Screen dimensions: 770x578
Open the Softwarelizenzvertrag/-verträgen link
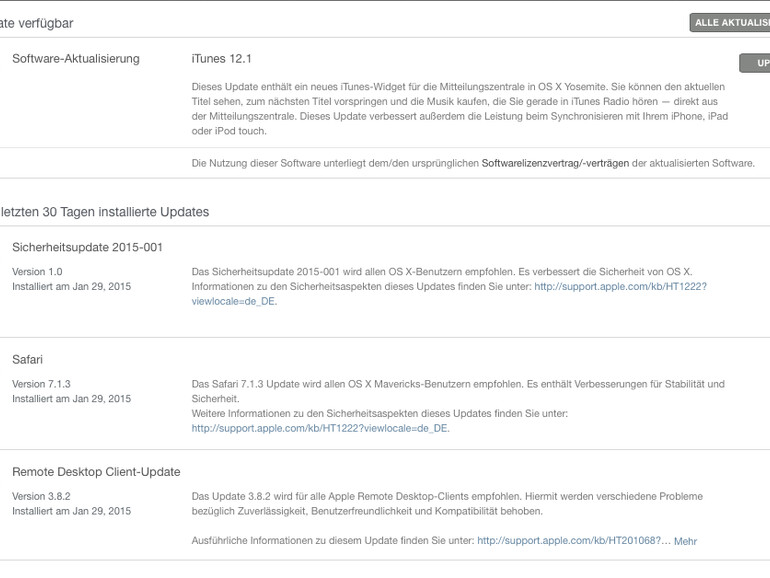coord(555,163)
